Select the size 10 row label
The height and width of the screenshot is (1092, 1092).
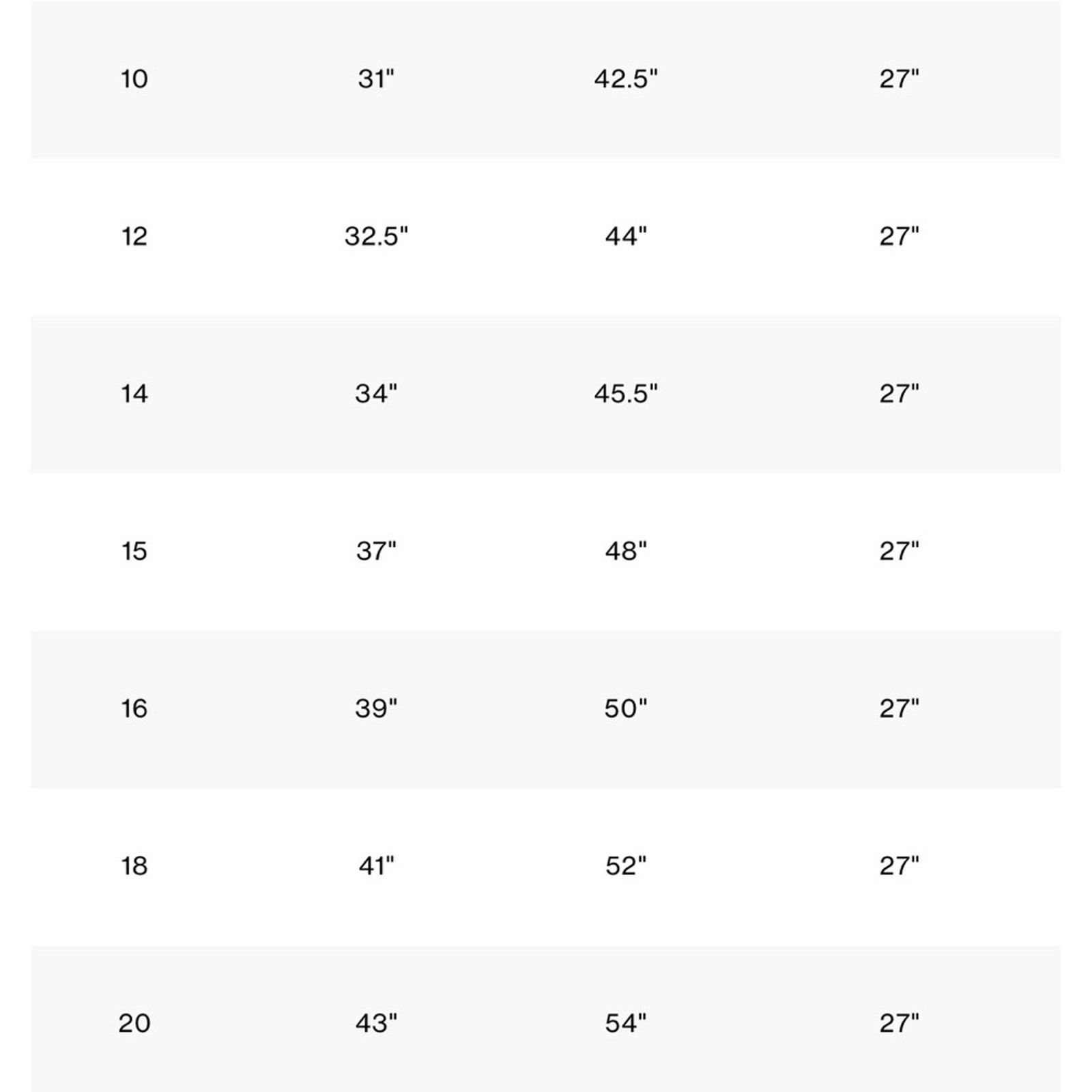pos(134,79)
